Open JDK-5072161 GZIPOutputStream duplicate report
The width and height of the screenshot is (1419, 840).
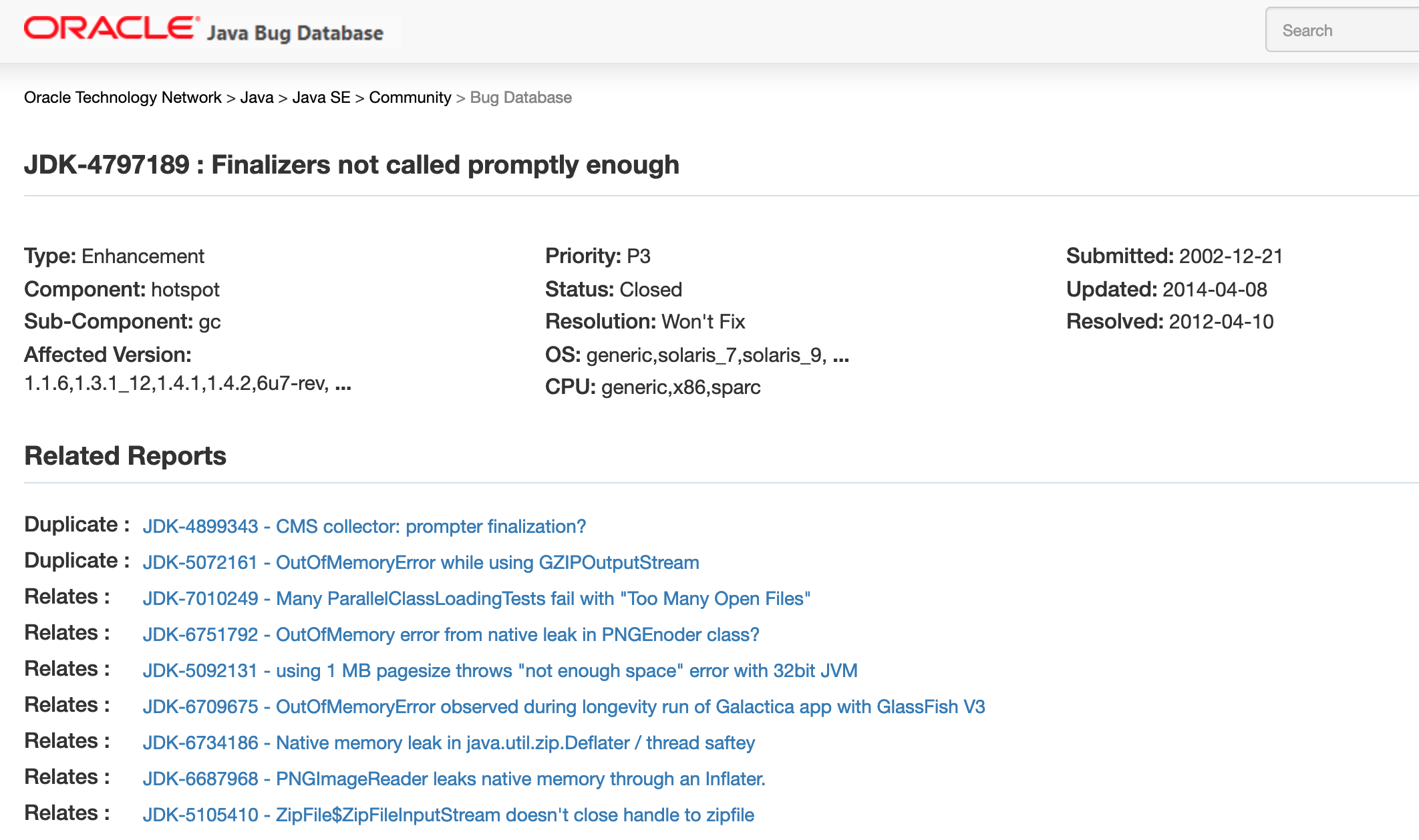pos(421,562)
